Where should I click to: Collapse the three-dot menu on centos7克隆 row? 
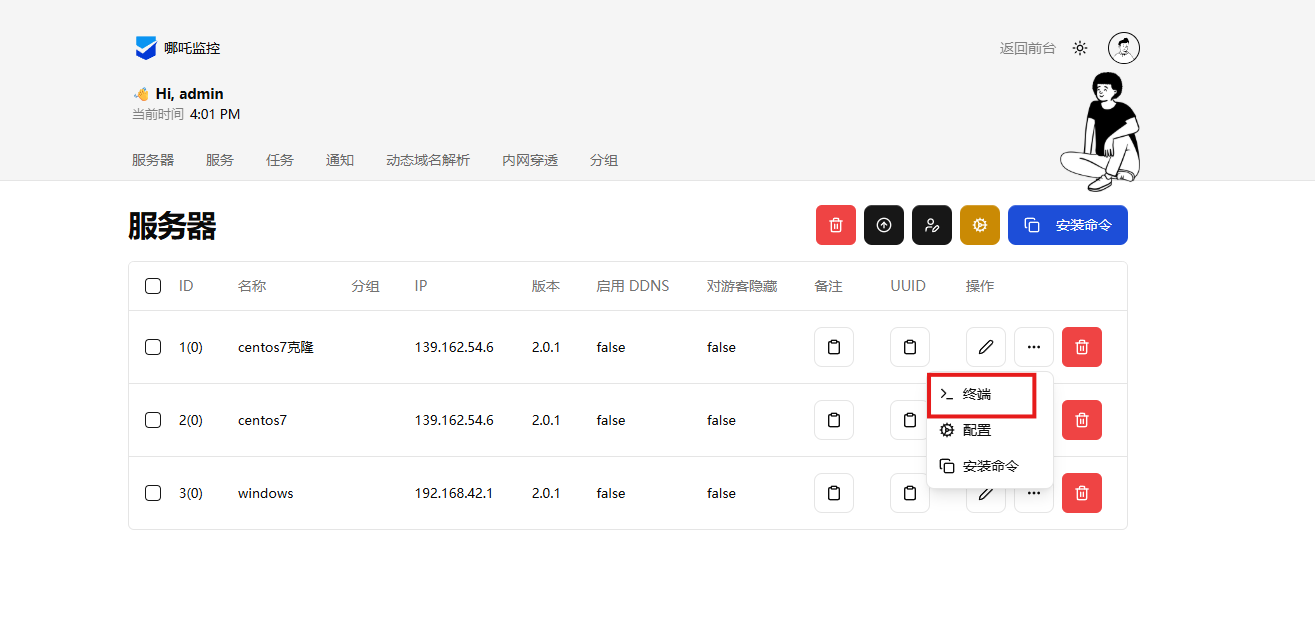pos(1034,347)
